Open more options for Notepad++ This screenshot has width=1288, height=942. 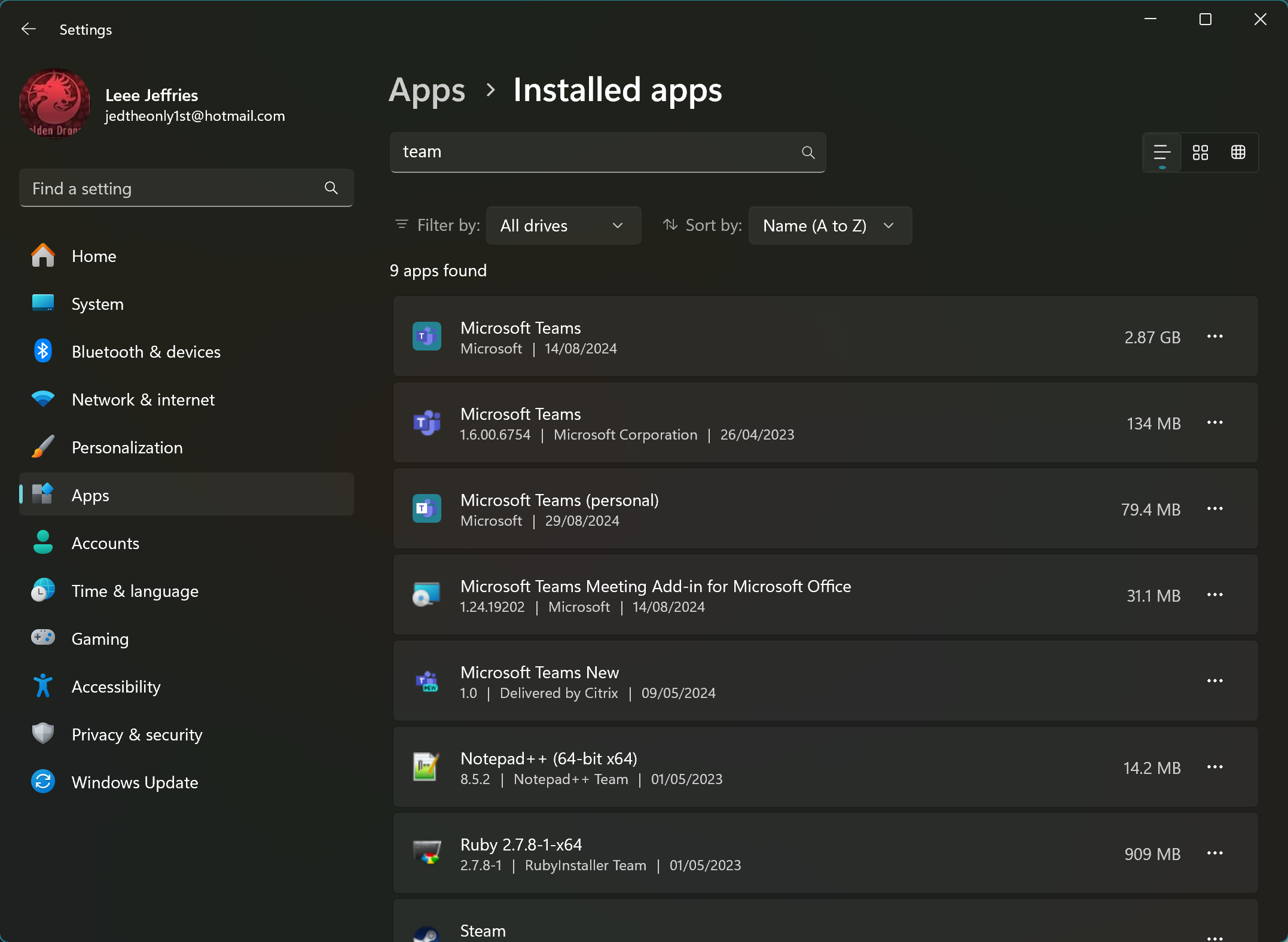pyautogui.click(x=1214, y=767)
